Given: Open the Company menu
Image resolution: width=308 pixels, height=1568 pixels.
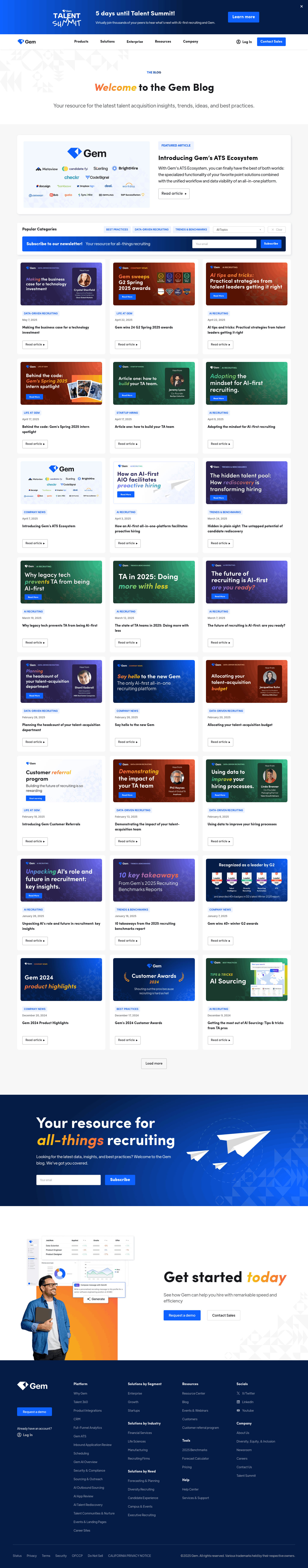Looking at the screenshot, I should 191,41.
